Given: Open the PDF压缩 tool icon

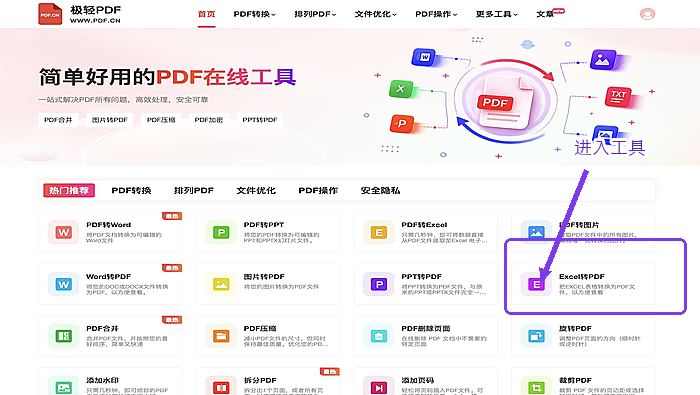Looking at the screenshot, I should click(x=221, y=336).
